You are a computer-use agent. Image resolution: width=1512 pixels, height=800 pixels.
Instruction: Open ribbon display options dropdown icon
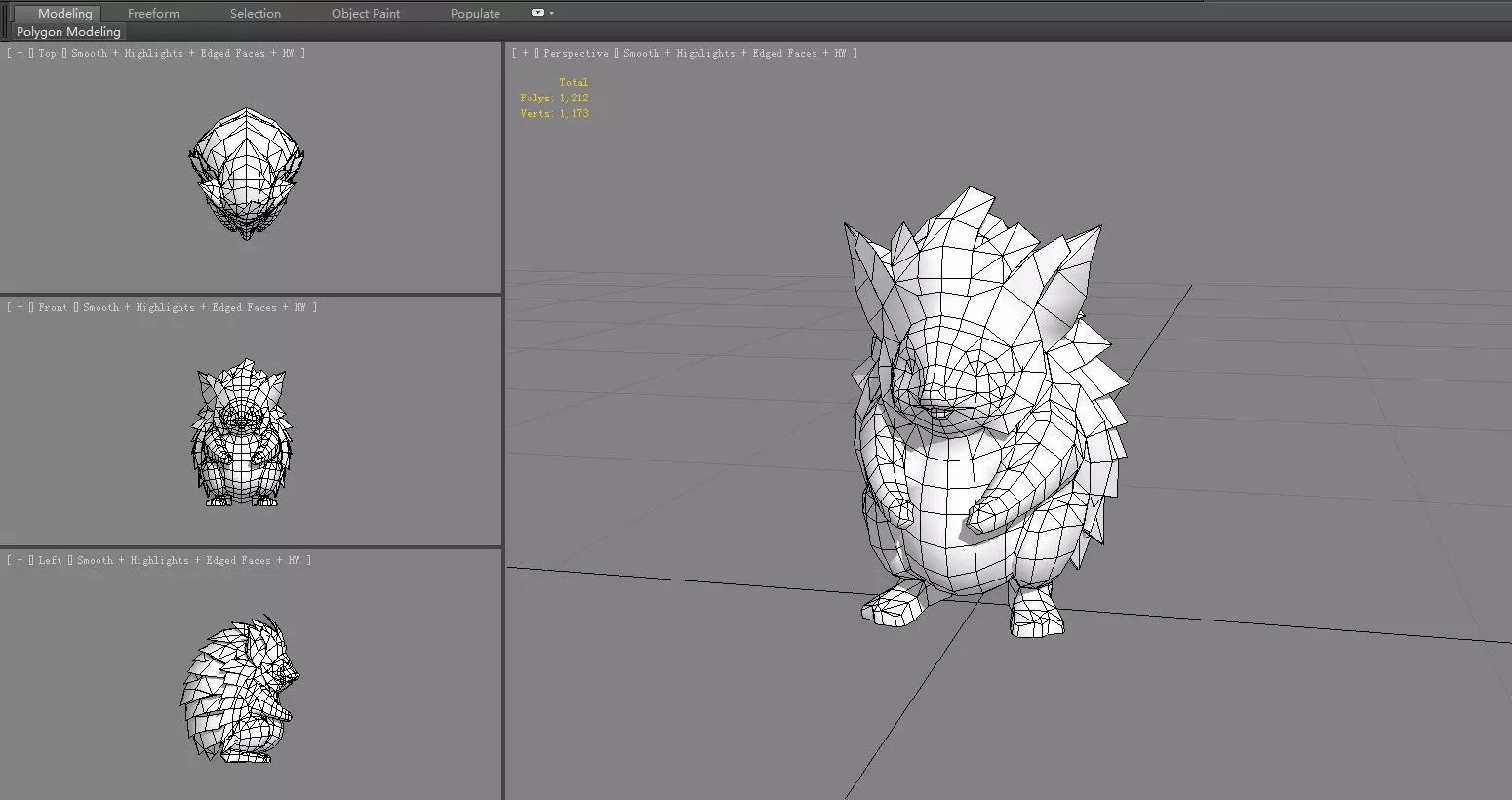[542, 13]
